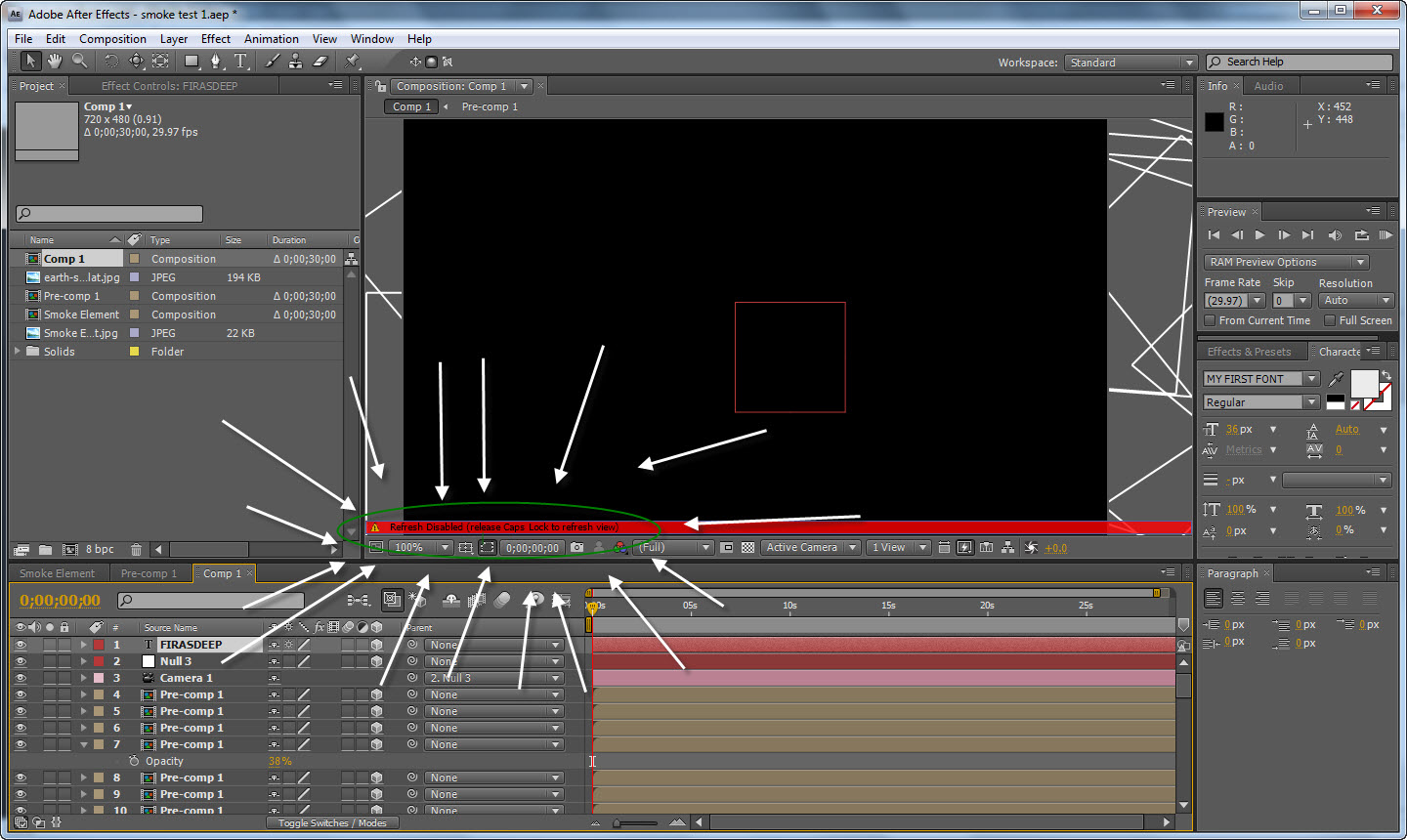Open the Active Camera view dropdown

pyautogui.click(x=811, y=548)
